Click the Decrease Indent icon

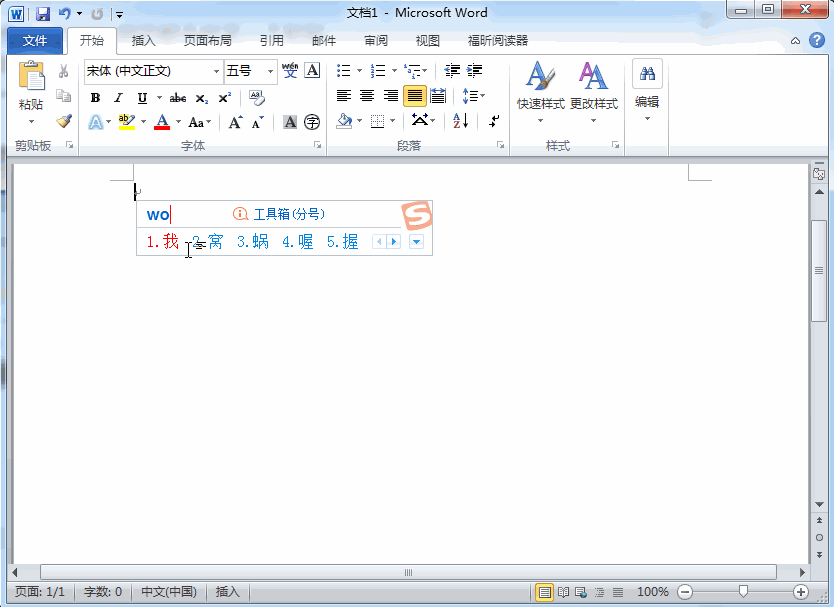click(x=452, y=70)
